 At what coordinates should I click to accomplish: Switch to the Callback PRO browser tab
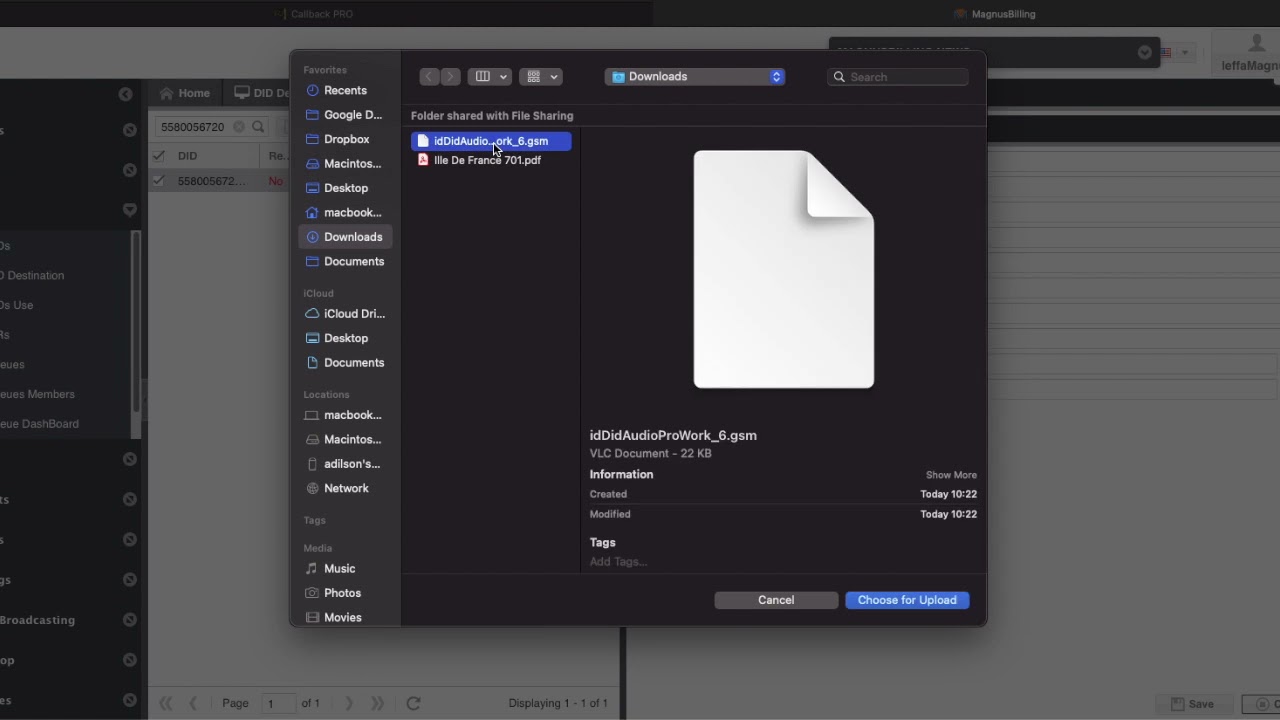click(x=314, y=14)
